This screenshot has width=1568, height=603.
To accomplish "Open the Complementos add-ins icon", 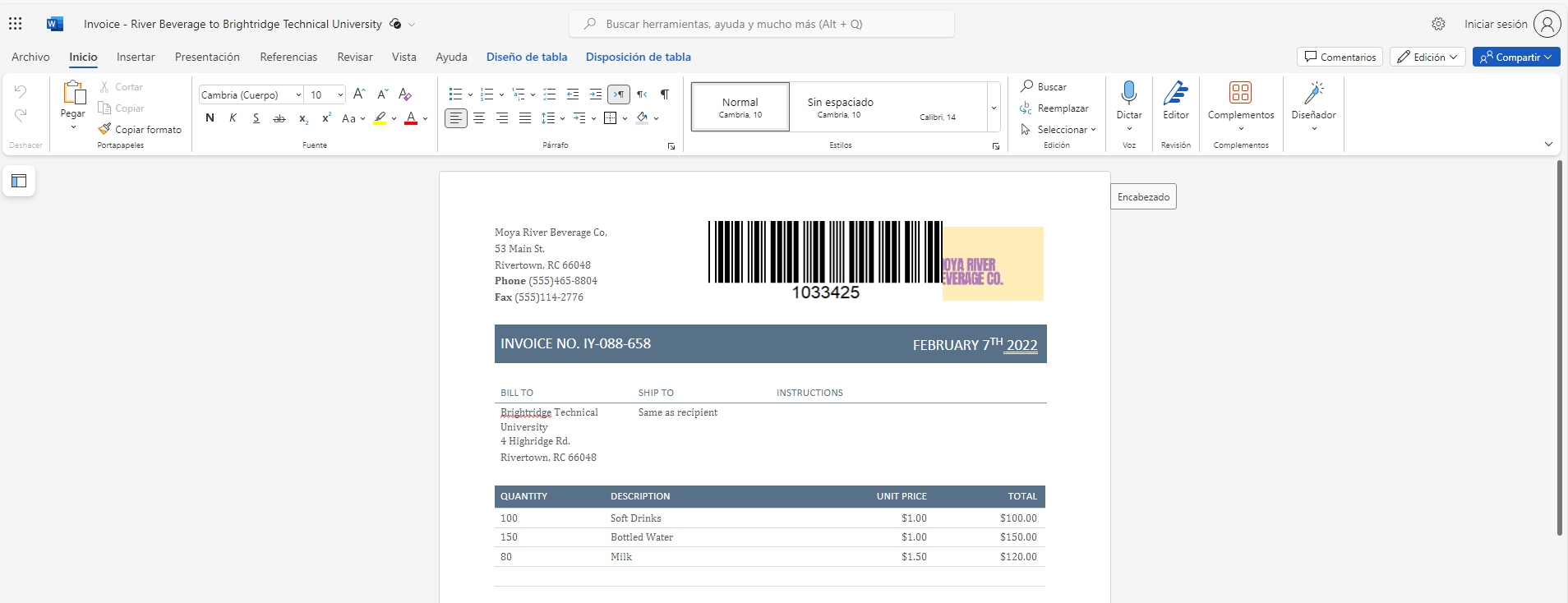I will (1240, 93).
